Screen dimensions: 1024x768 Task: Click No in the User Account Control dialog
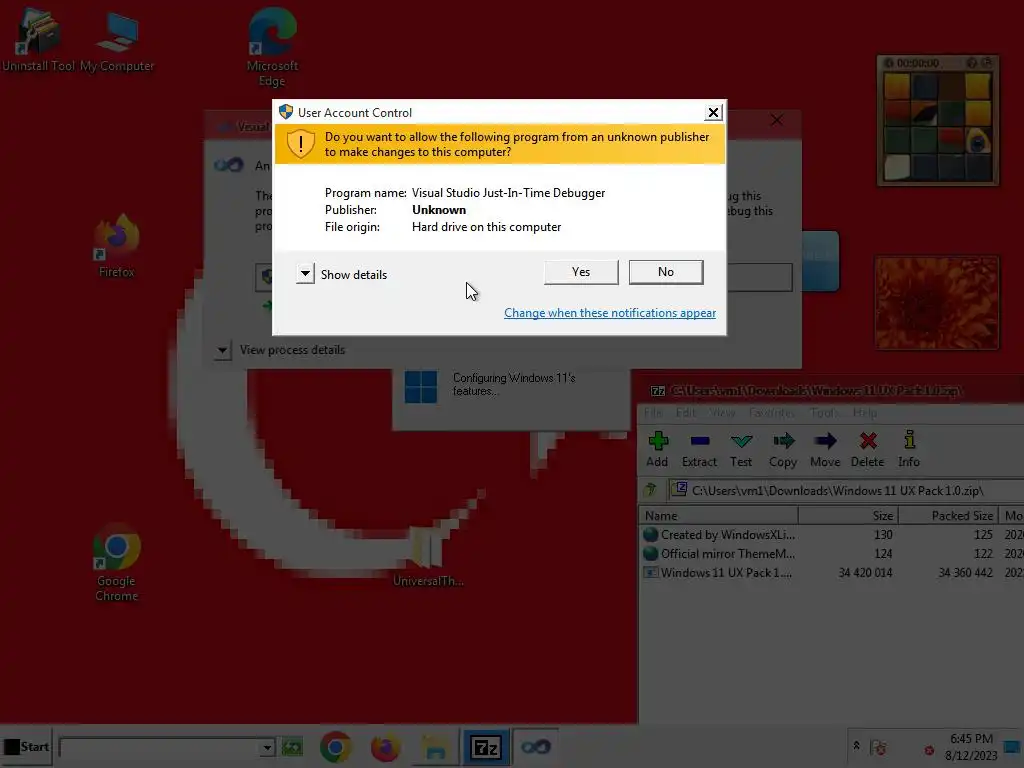coord(665,272)
